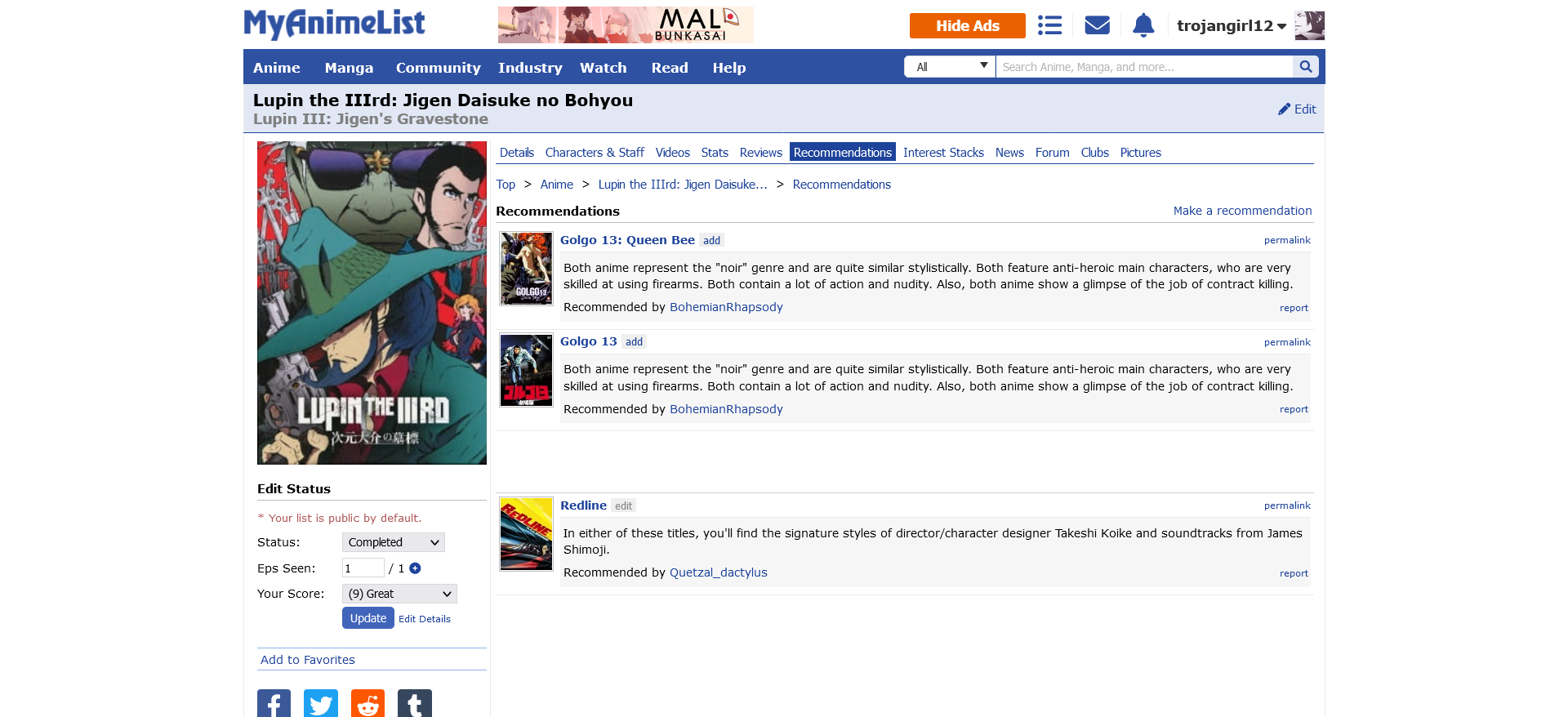Click the search magnifier button
Image resolution: width=1568 pixels, height=717 pixels.
point(1305,67)
